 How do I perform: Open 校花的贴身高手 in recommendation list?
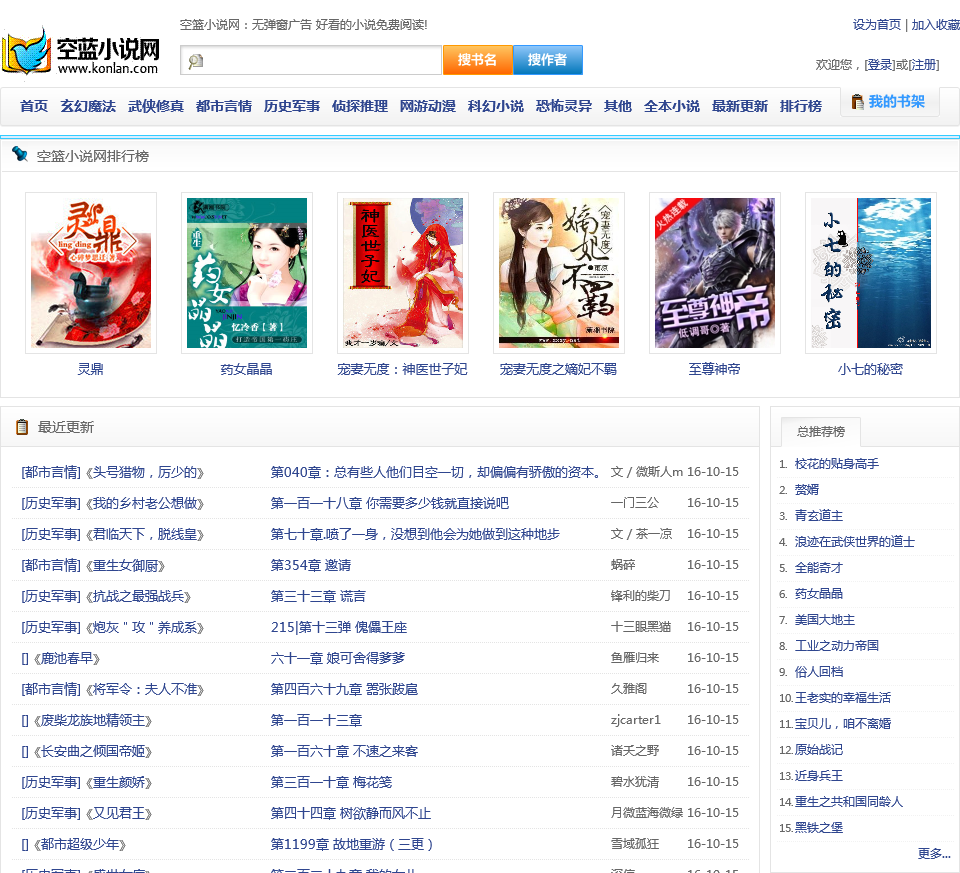coord(837,464)
